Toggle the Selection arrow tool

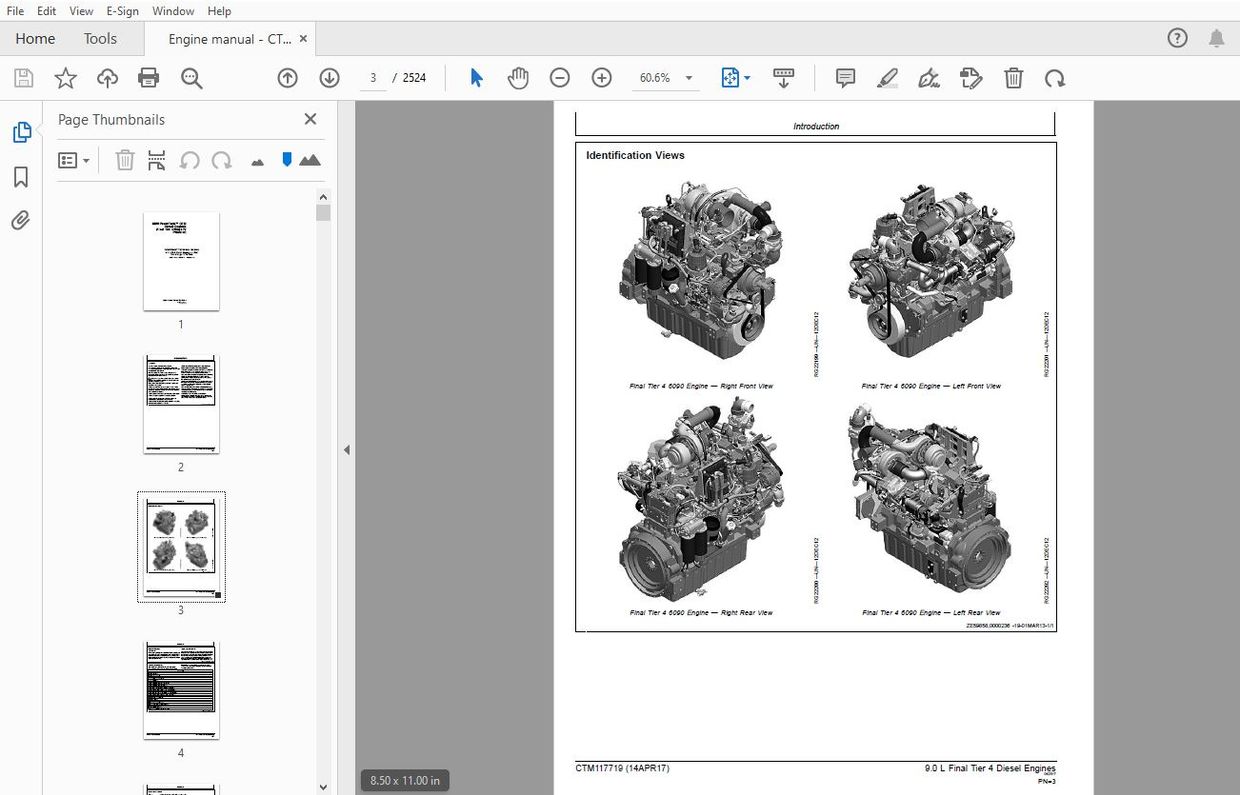point(476,78)
